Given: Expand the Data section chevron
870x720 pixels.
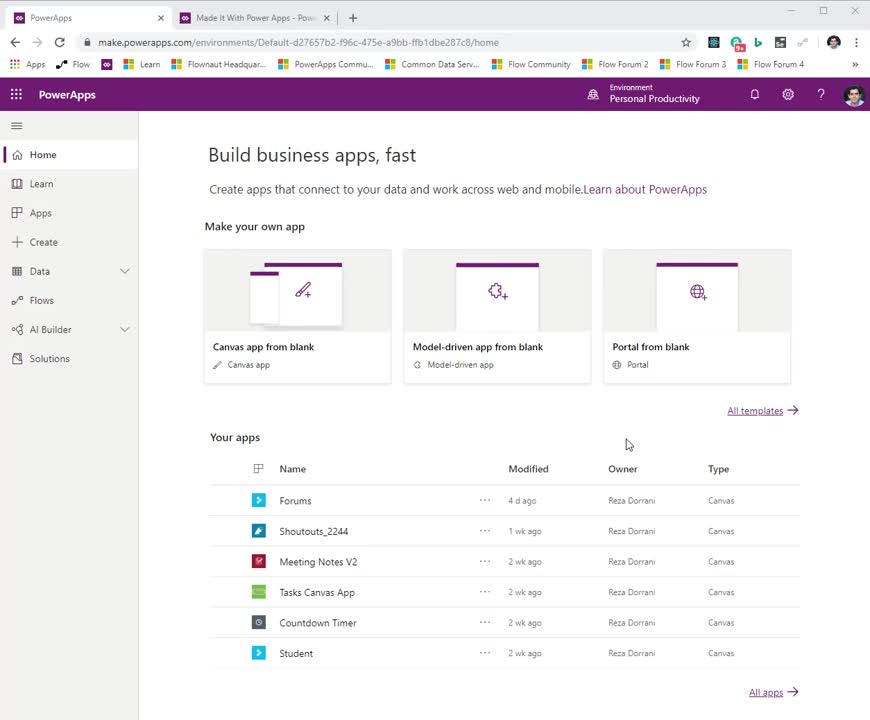Looking at the screenshot, I should point(125,271).
